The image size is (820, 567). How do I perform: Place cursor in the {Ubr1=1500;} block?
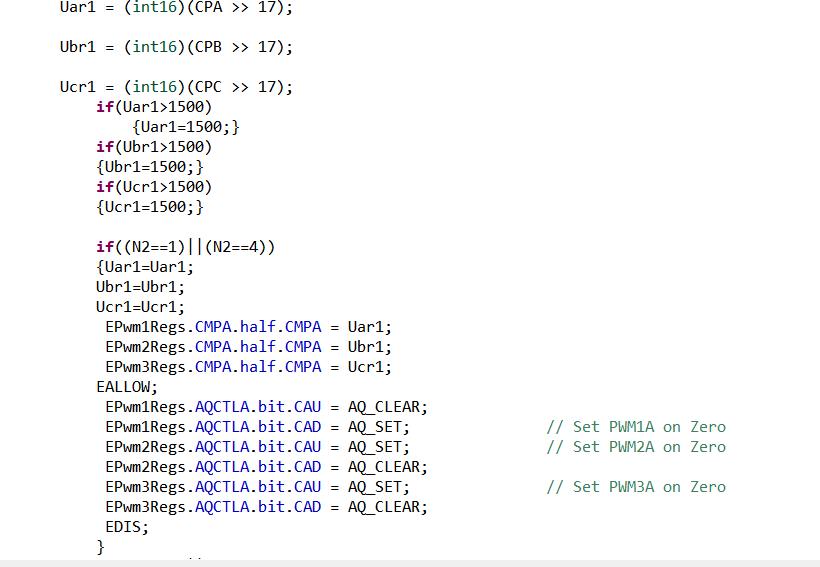pos(150,167)
